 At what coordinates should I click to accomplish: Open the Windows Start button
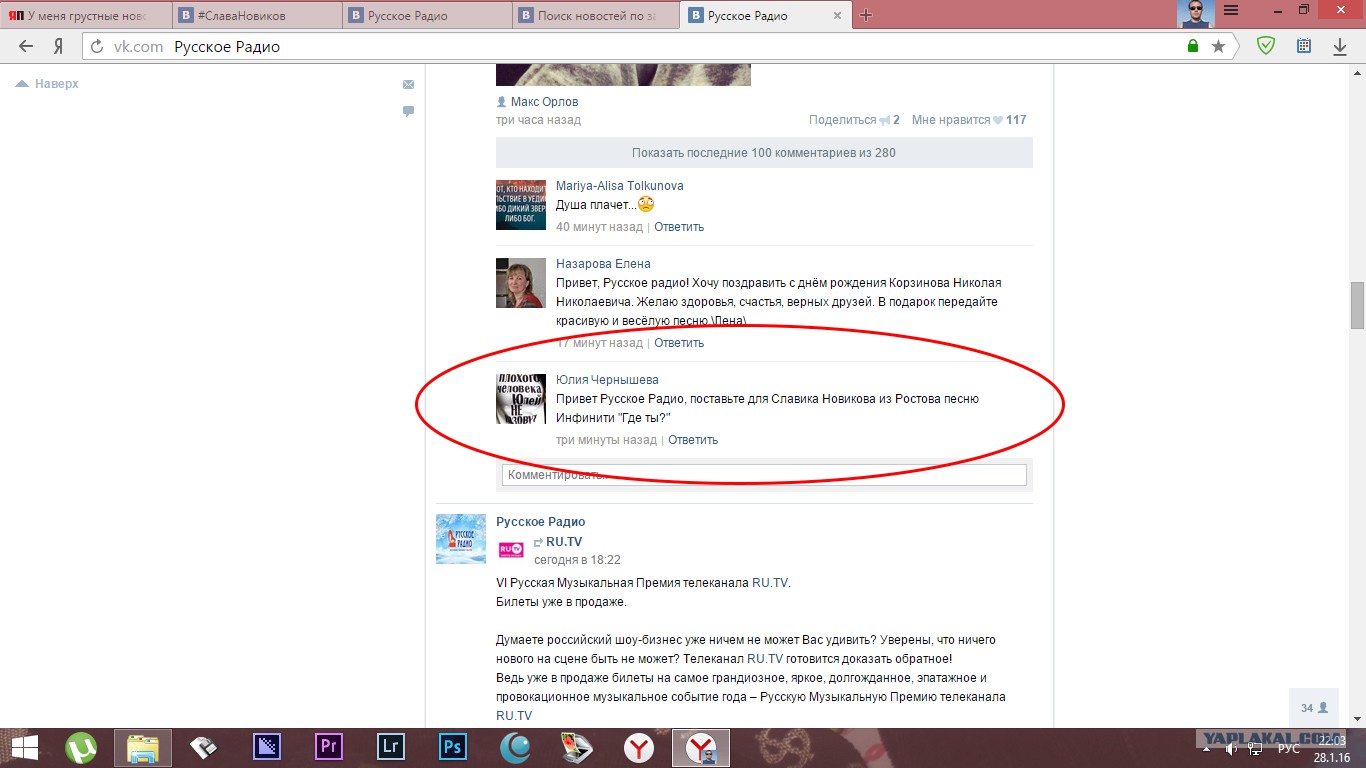coord(23,748)
